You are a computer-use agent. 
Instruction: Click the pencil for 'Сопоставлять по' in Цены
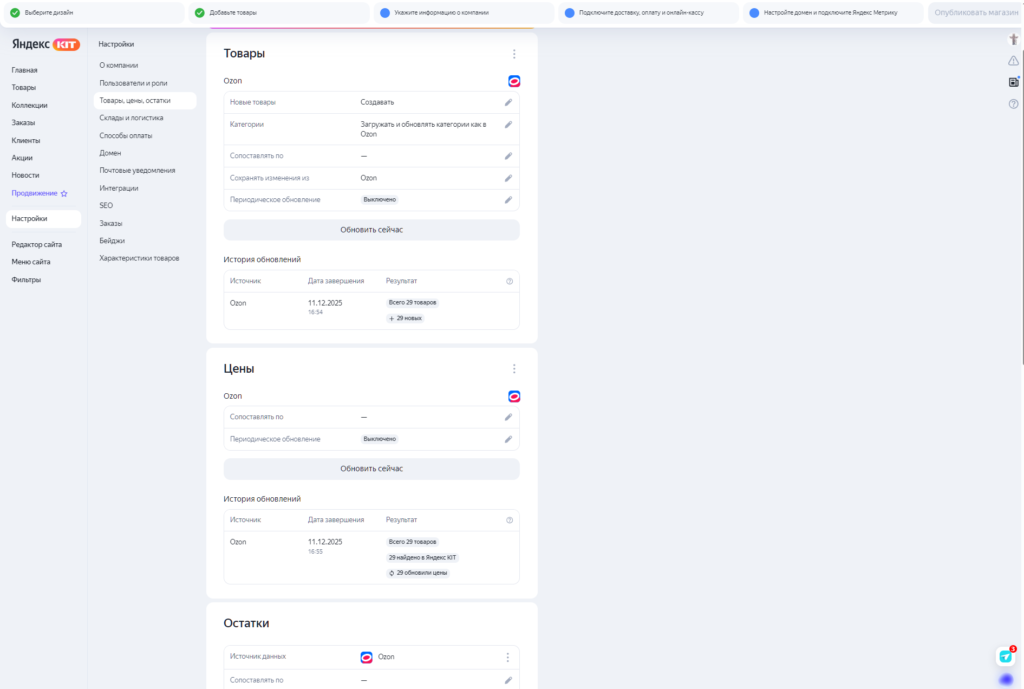508,417
